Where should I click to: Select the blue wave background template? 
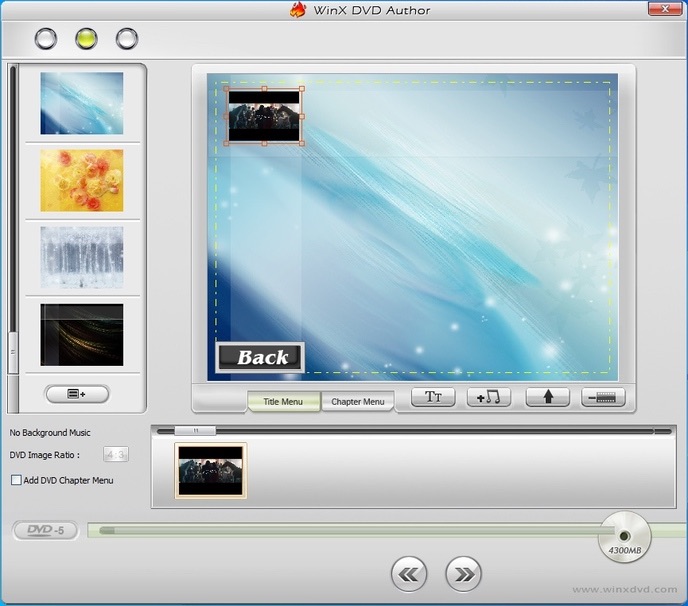82,104
